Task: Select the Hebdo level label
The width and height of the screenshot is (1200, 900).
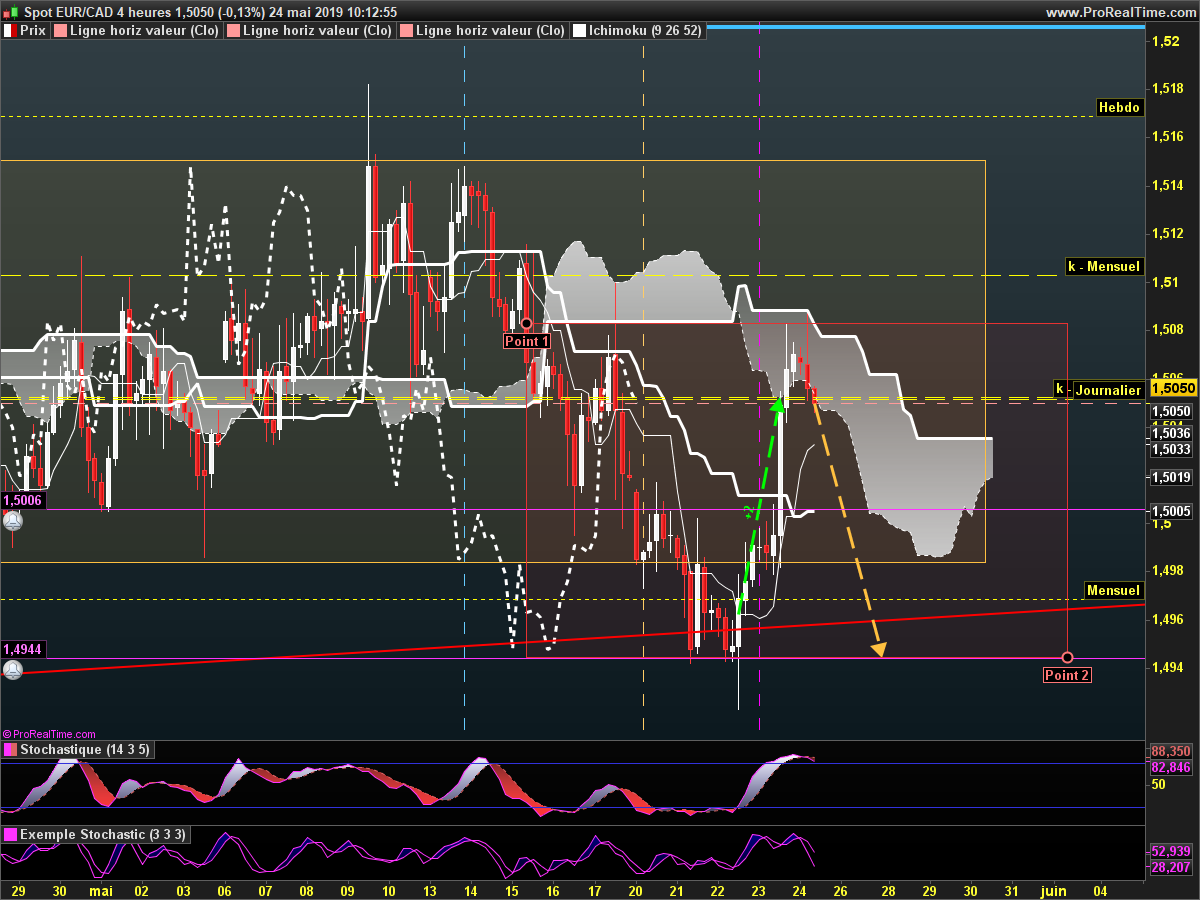Action: pyautogui.click(x=1119, y=108)
